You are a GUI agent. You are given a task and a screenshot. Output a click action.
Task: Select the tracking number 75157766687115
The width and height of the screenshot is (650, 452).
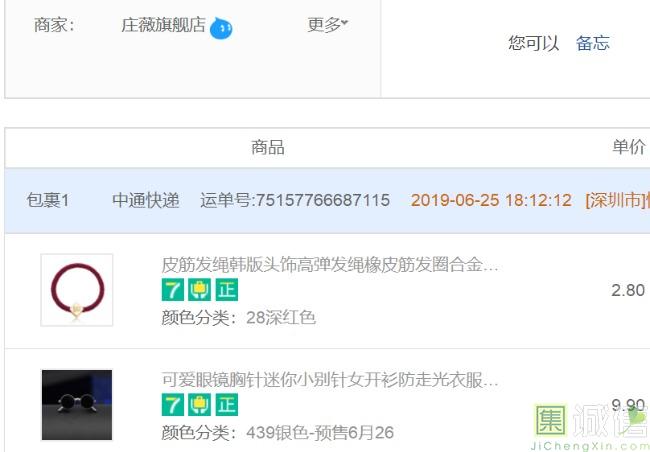(x=323, y=200)
